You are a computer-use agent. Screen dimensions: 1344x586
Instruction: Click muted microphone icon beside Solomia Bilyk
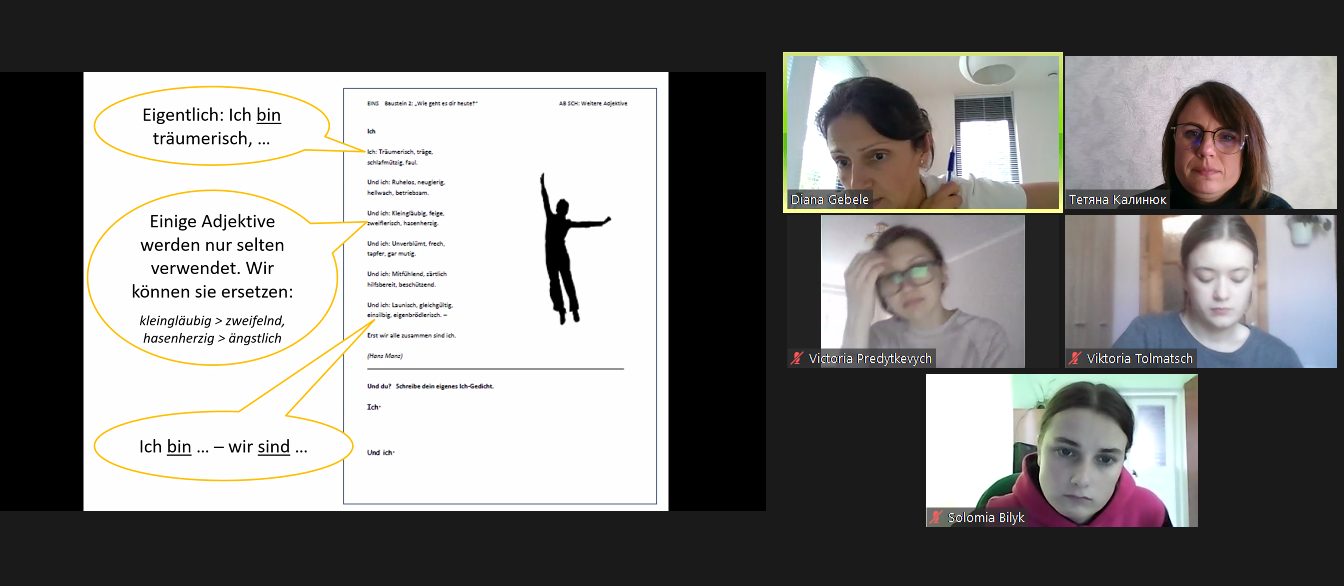[x=936, y=517]
